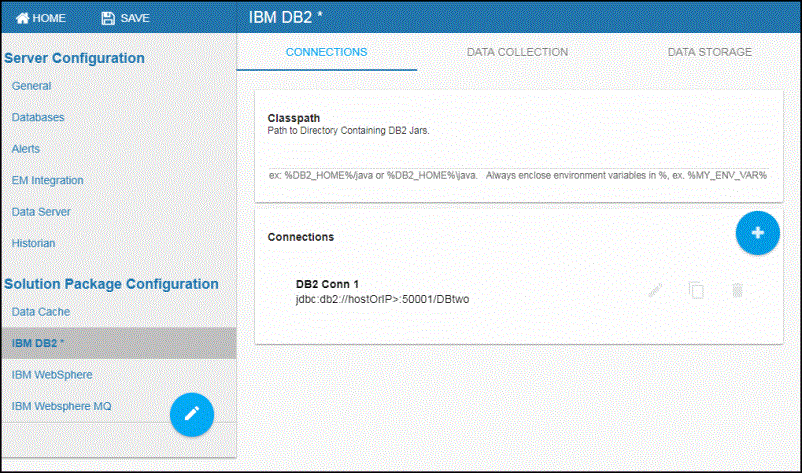Click the blue plus add connection button
Screen dimensions: 802x473
pos(757,233)
